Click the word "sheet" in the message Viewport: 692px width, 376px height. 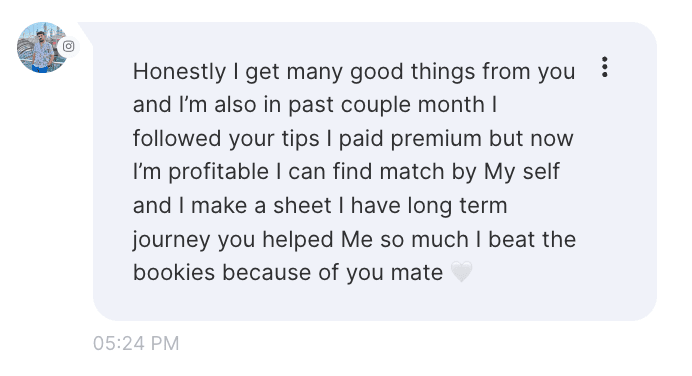coord(302,206)
